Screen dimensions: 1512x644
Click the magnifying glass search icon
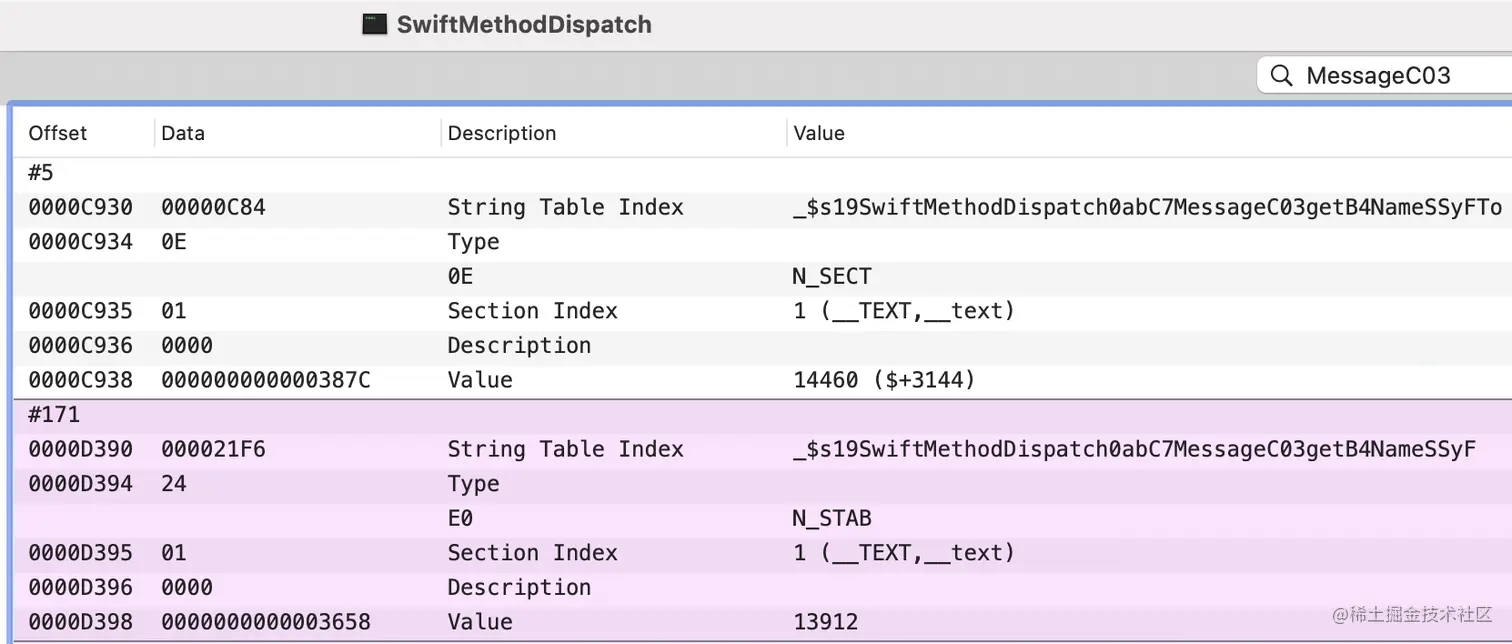1280,76
